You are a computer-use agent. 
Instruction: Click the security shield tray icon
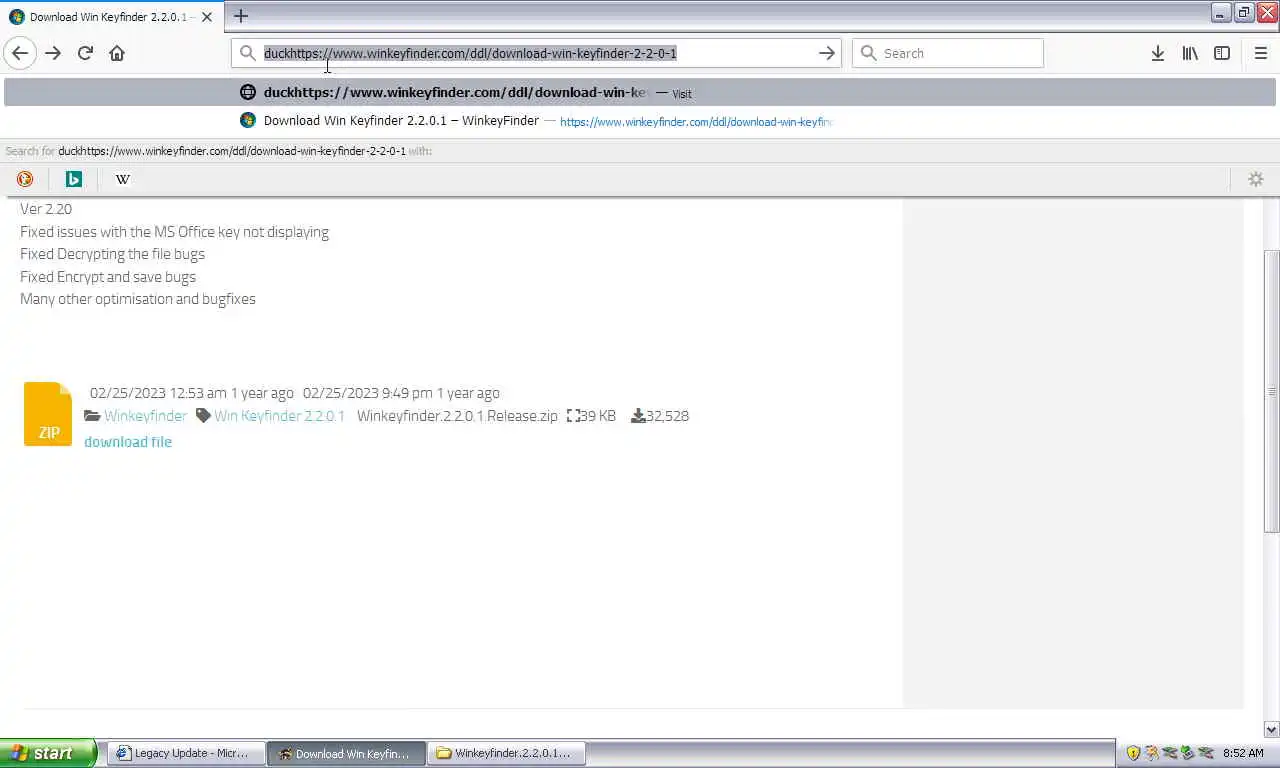1133,753
